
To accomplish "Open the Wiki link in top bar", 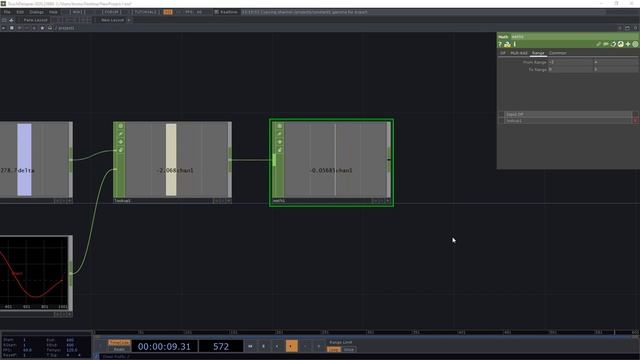I will pyautogui.click(x=79, y=12).
